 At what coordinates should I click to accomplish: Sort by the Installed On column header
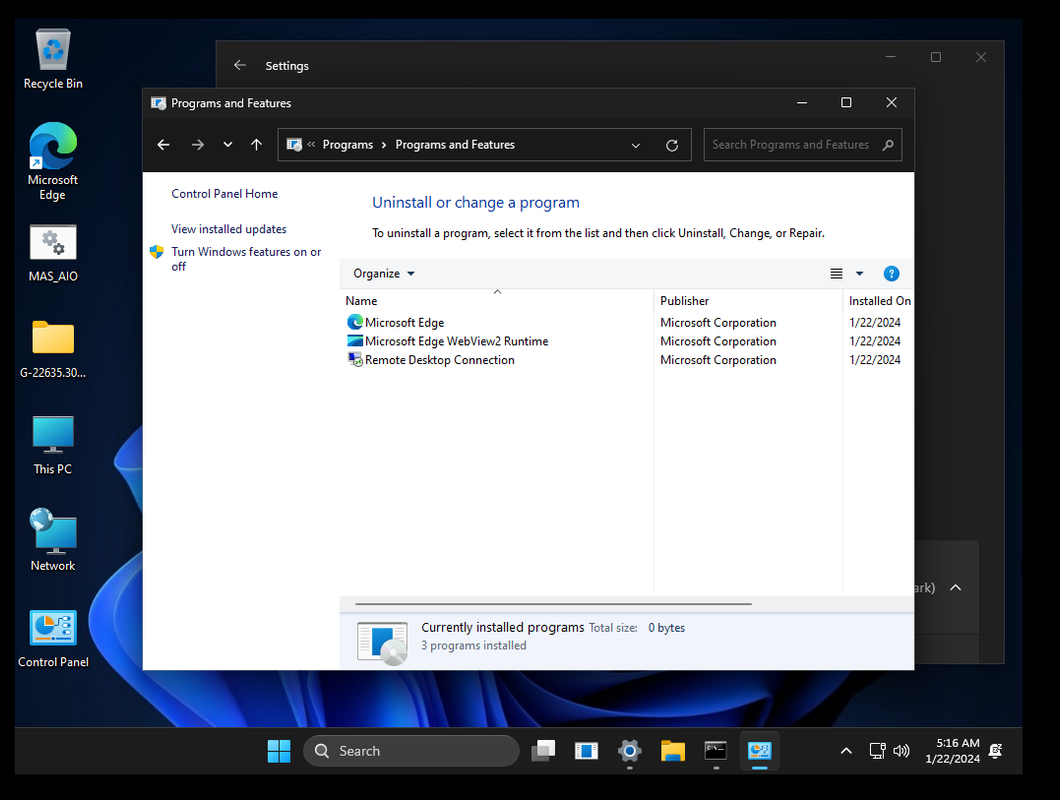tap(879, 300)
